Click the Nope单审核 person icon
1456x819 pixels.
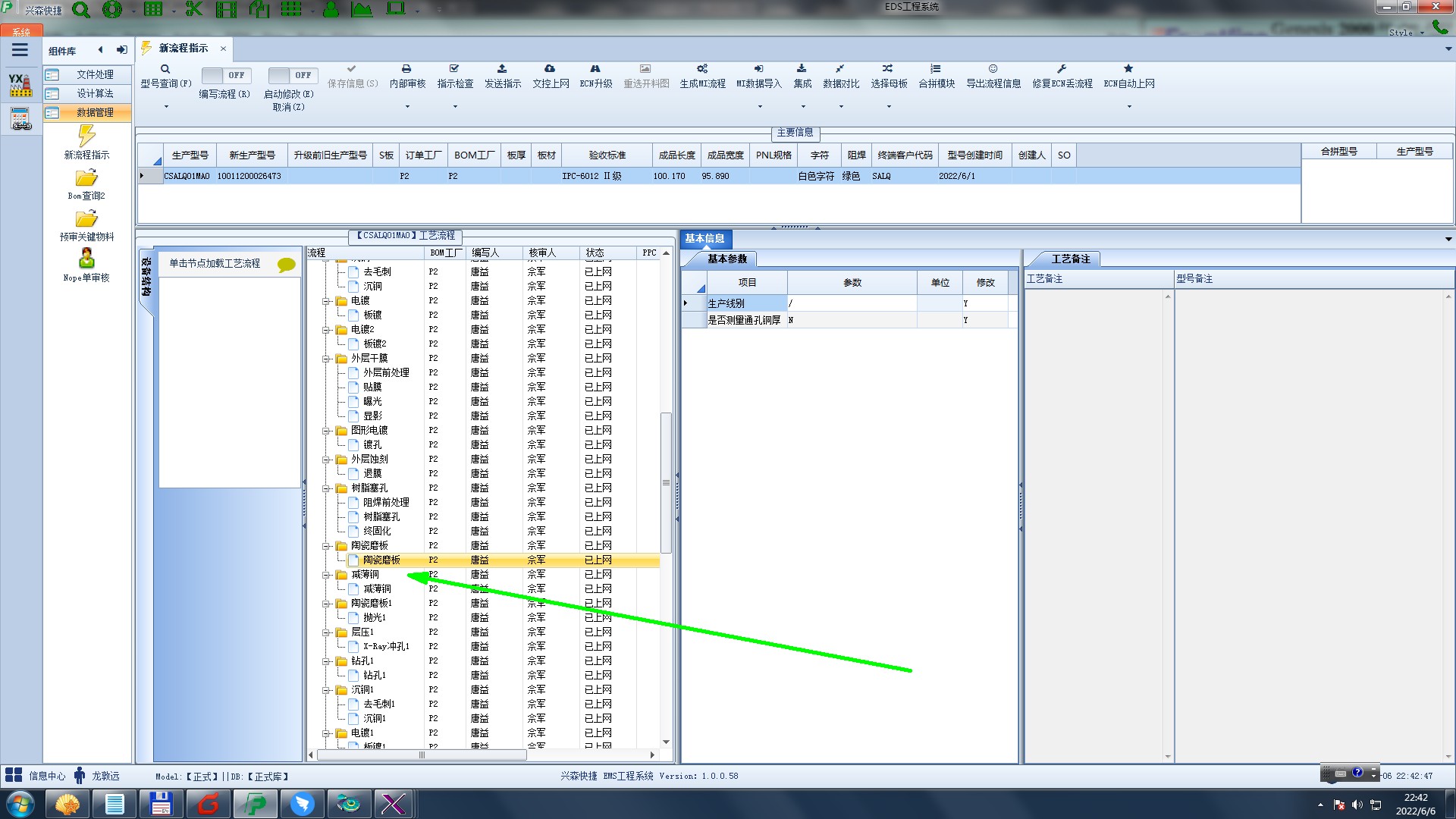click(86, 259)
